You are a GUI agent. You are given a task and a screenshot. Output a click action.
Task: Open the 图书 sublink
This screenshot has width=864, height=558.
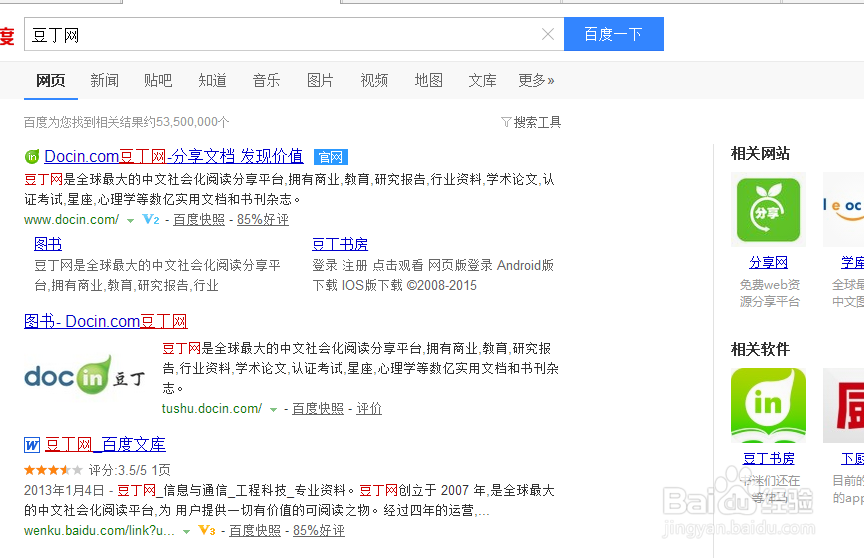point(48,244)
